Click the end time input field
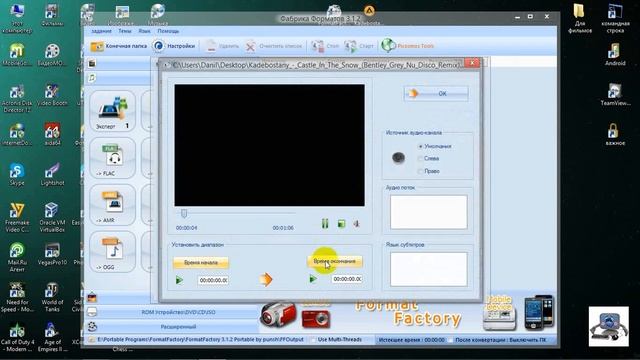The image size is (640, 360). [347, 279]
